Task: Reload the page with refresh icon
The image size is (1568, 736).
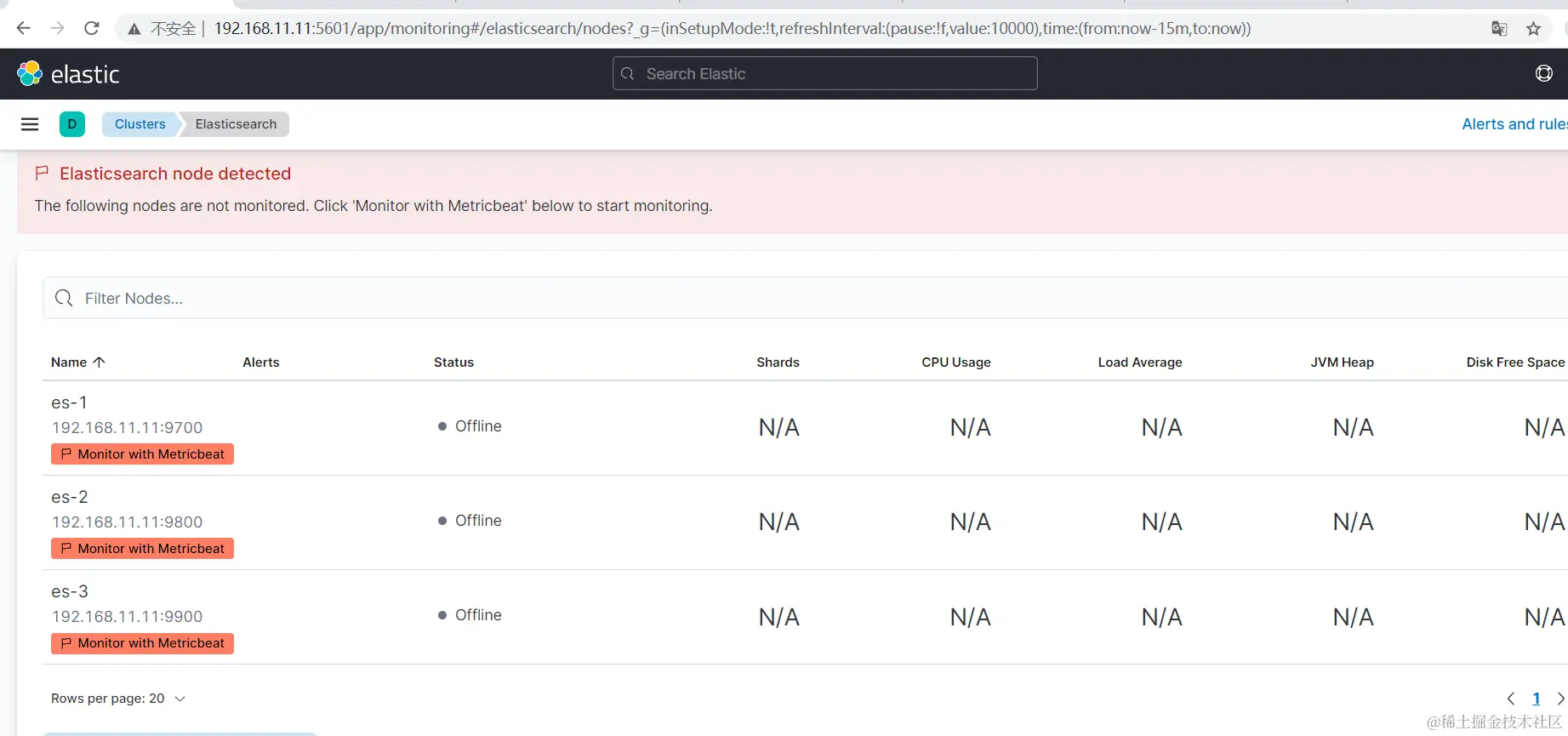Action: tap(92, 28)
